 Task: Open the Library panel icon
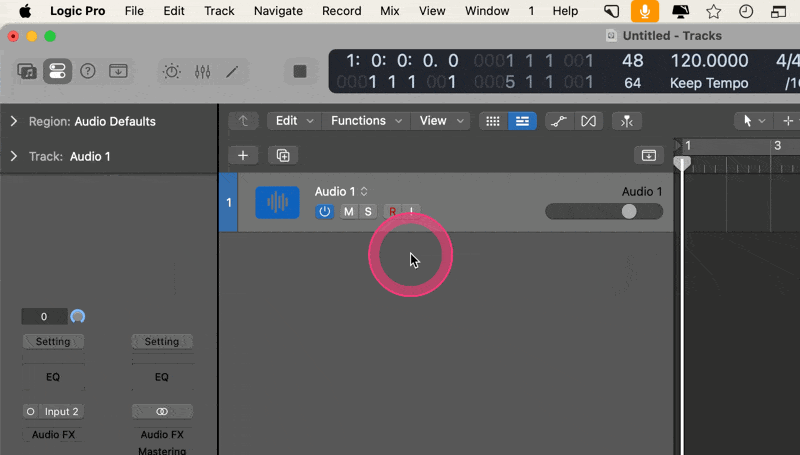click(27, 71)
